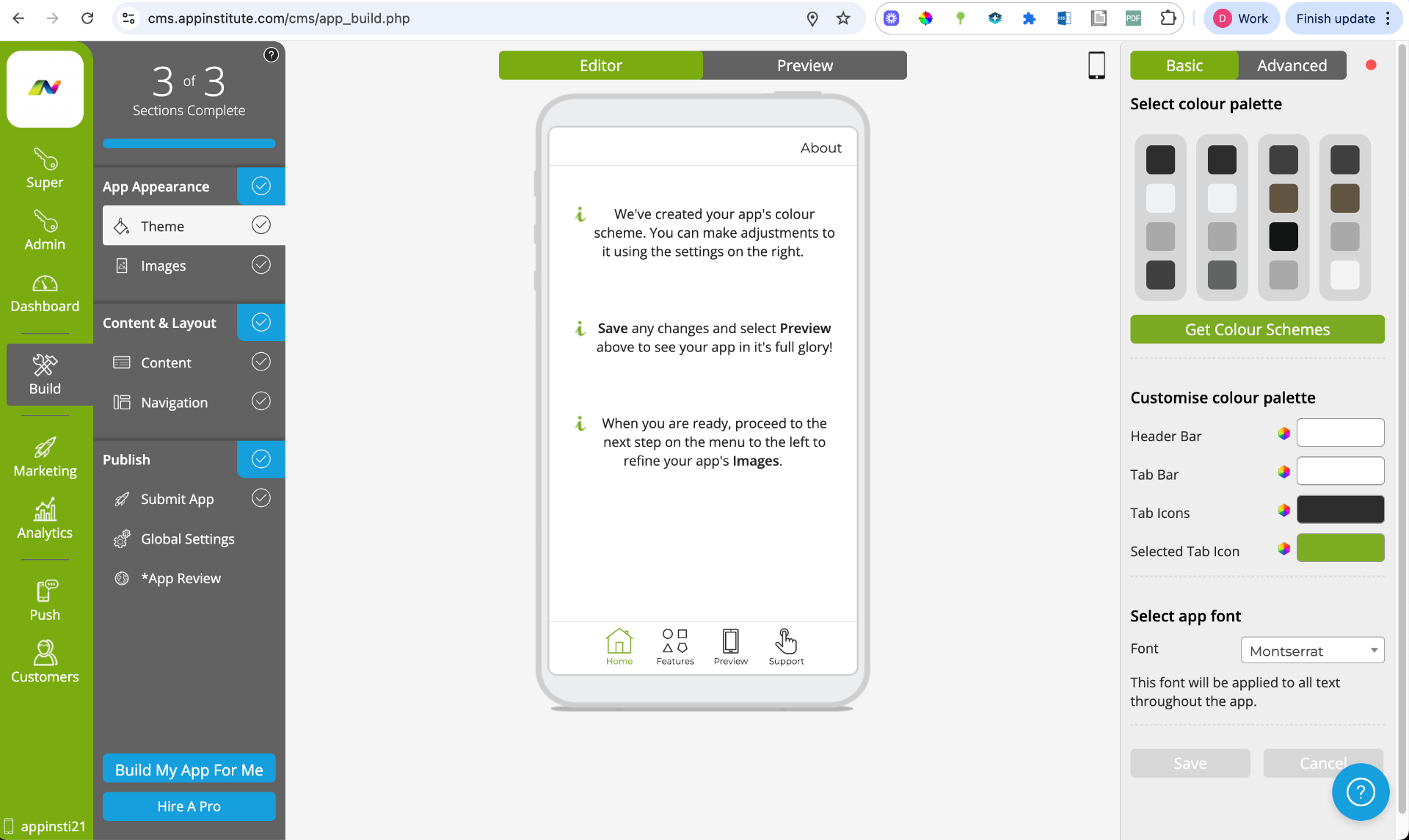Go to Dashboard in the sidebar
This screenshot has width=1409, height=840.
[x=45, y=293]
